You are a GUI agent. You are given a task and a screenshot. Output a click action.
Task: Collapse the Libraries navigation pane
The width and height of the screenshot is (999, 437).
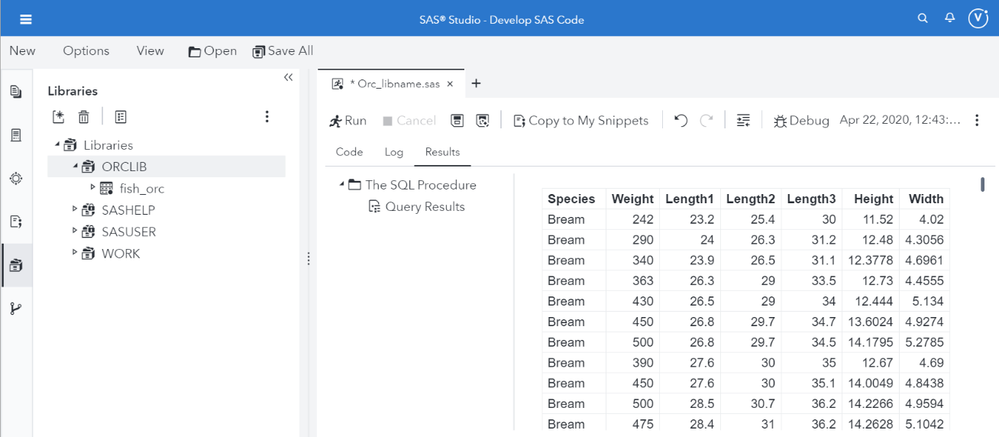[x=288, y=78]
